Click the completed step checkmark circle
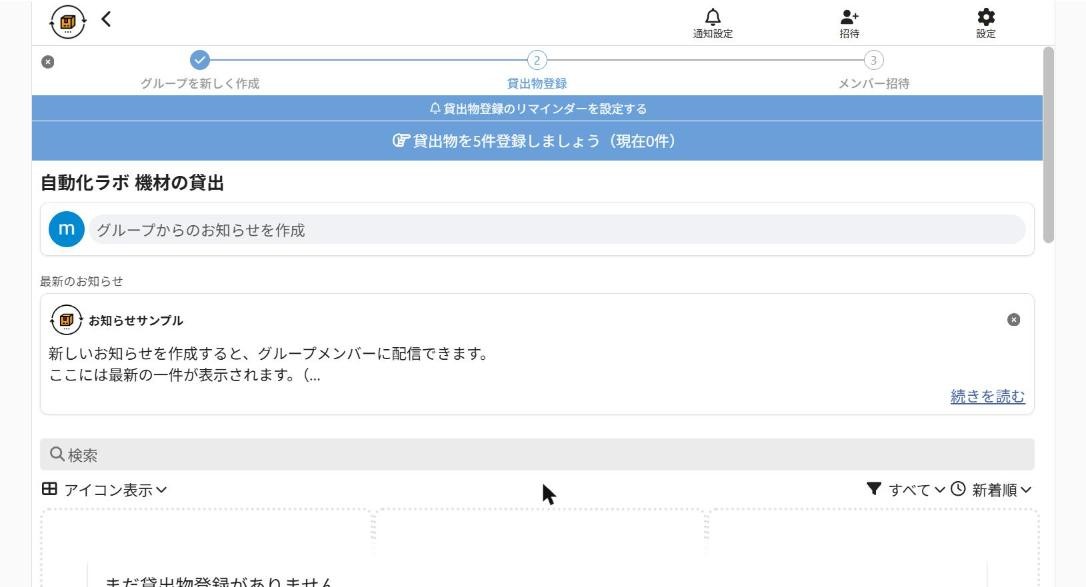Viewport: 1086px width, 587px height. [x=199, y=60]
